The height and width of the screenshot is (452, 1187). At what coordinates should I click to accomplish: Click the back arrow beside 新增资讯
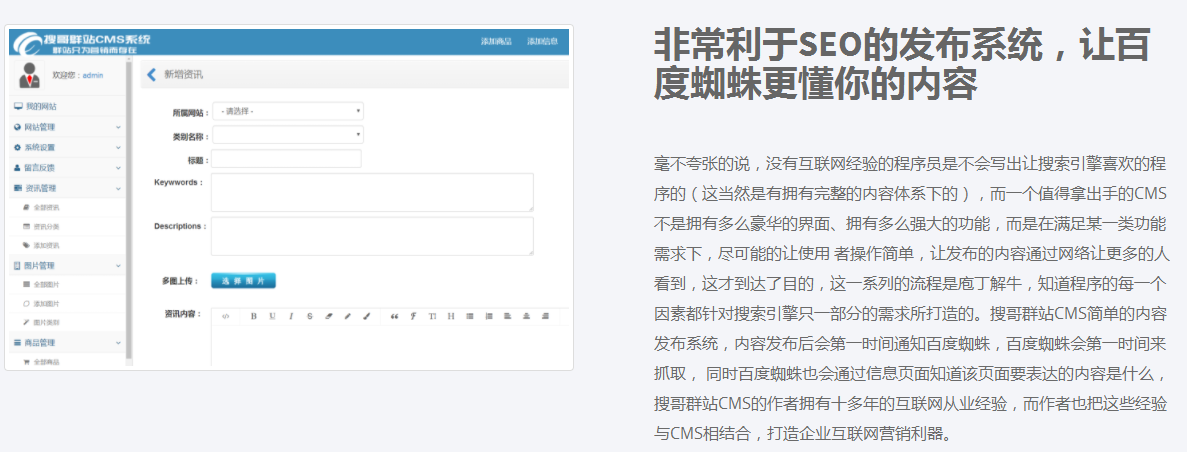(x=151, y=75)
